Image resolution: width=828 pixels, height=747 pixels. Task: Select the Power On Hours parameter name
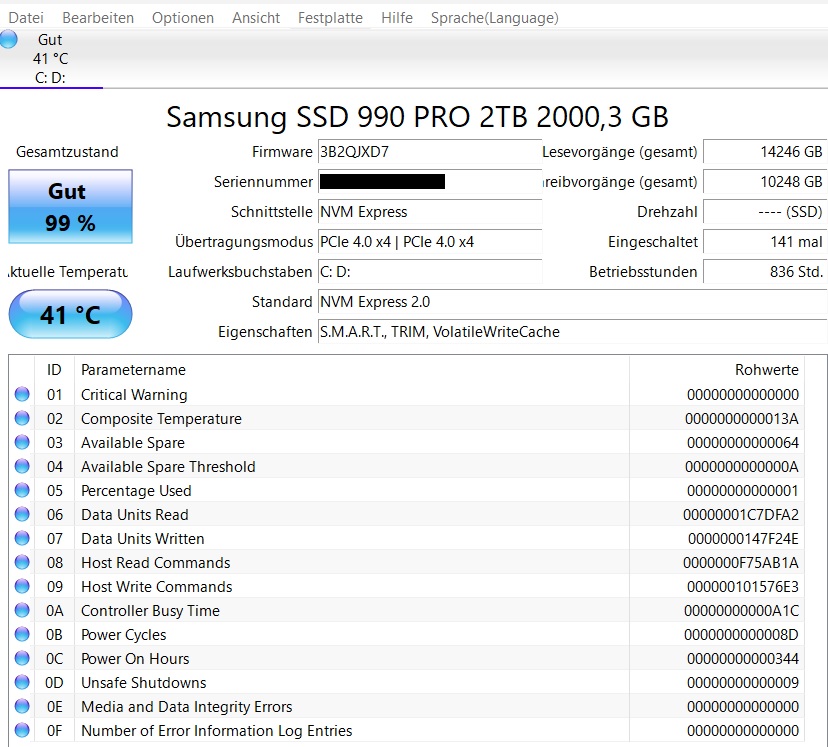[x=135, y=659]
